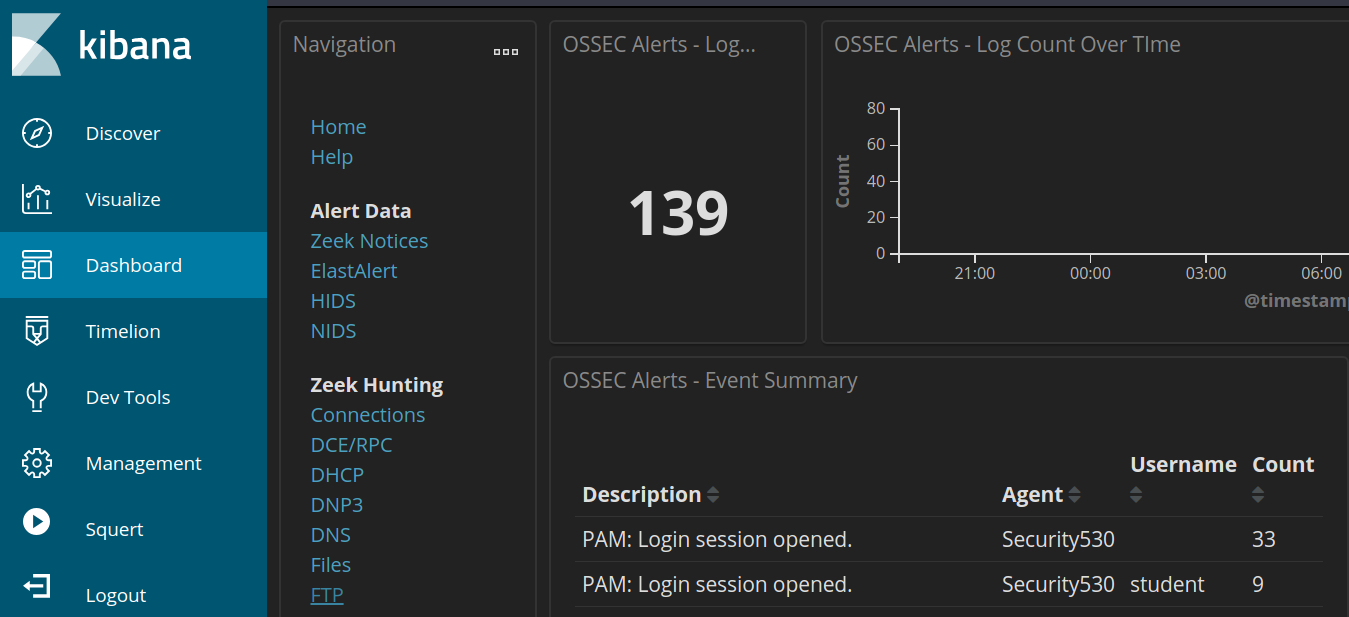Sort Event Summary by Description column
1349x617 pixels.
point(712,493)
